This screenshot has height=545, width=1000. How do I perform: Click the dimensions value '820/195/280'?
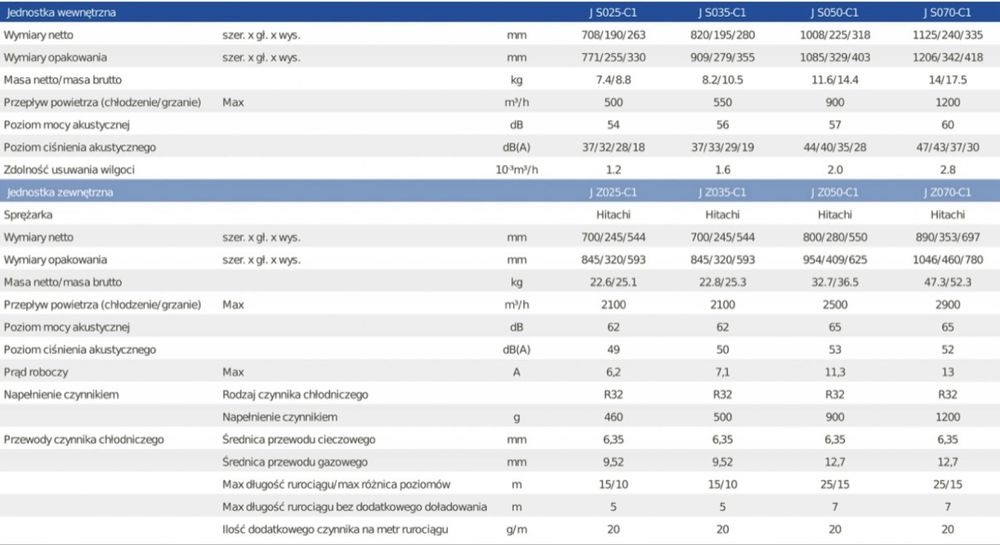(x=722, y=35)
